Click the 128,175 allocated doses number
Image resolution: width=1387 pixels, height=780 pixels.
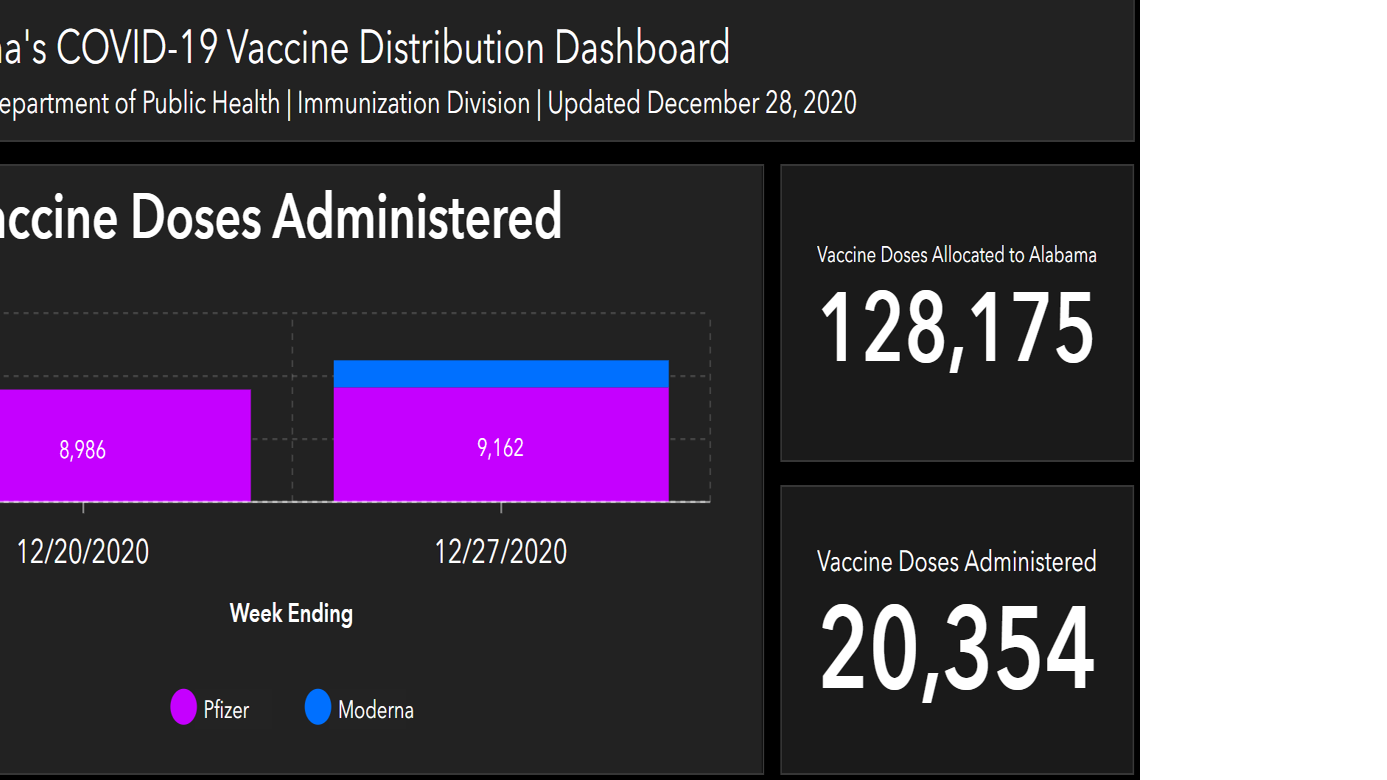(x=956, y=329)
